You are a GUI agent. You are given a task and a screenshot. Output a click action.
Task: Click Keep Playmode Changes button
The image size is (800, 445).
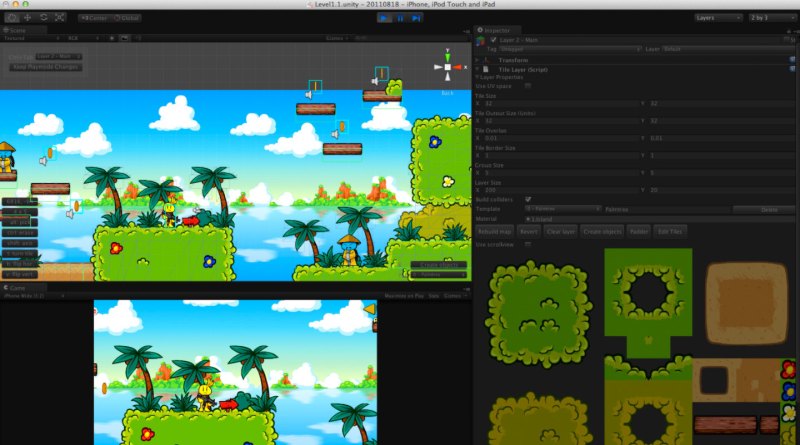click(x=45, y=67)
